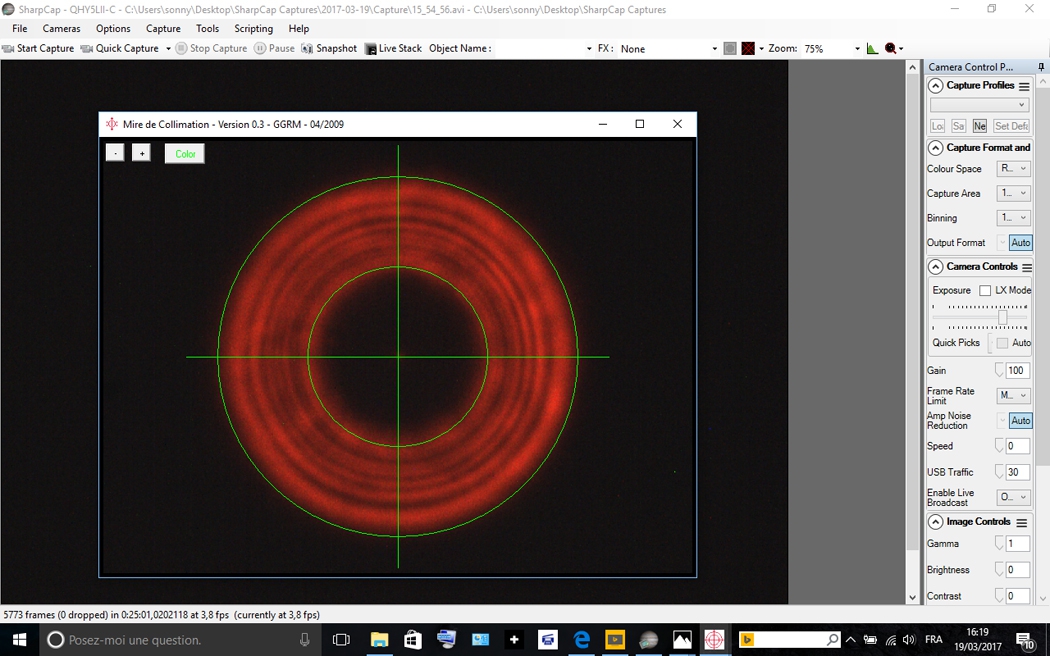Open the Capture menu
Screen dimensions: 1050x656
(163, 28)
